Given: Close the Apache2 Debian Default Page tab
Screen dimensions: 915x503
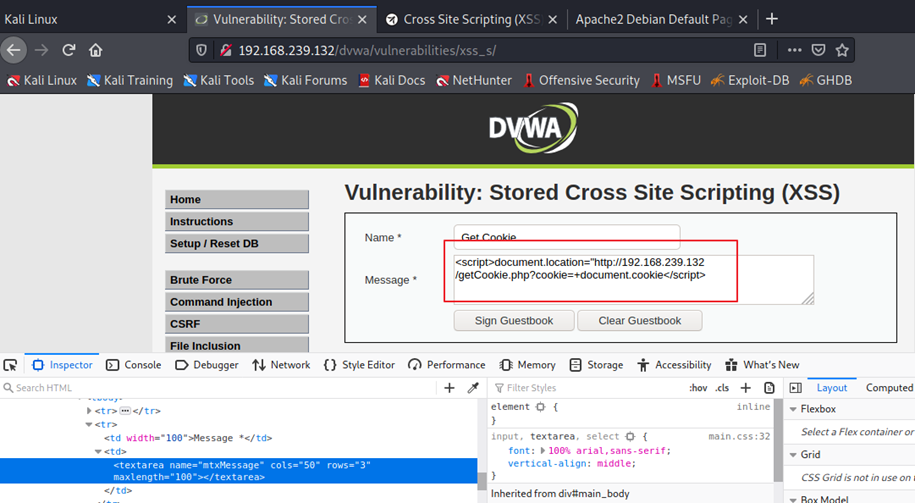Looking at the screenshot, I should point(743,20).
